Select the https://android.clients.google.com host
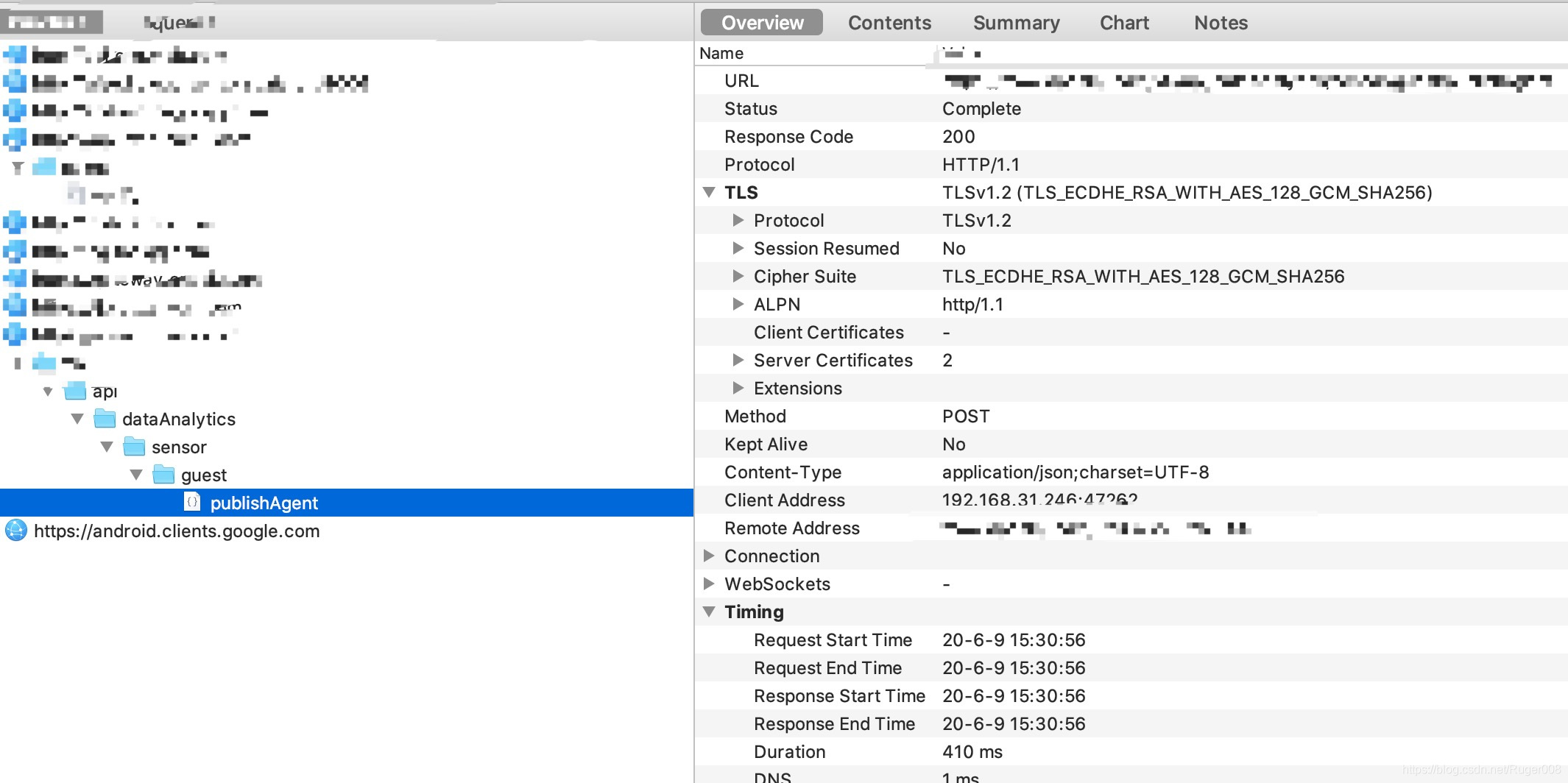The height and width of the screenshot is (783, 1568). [x=177, y=531]
